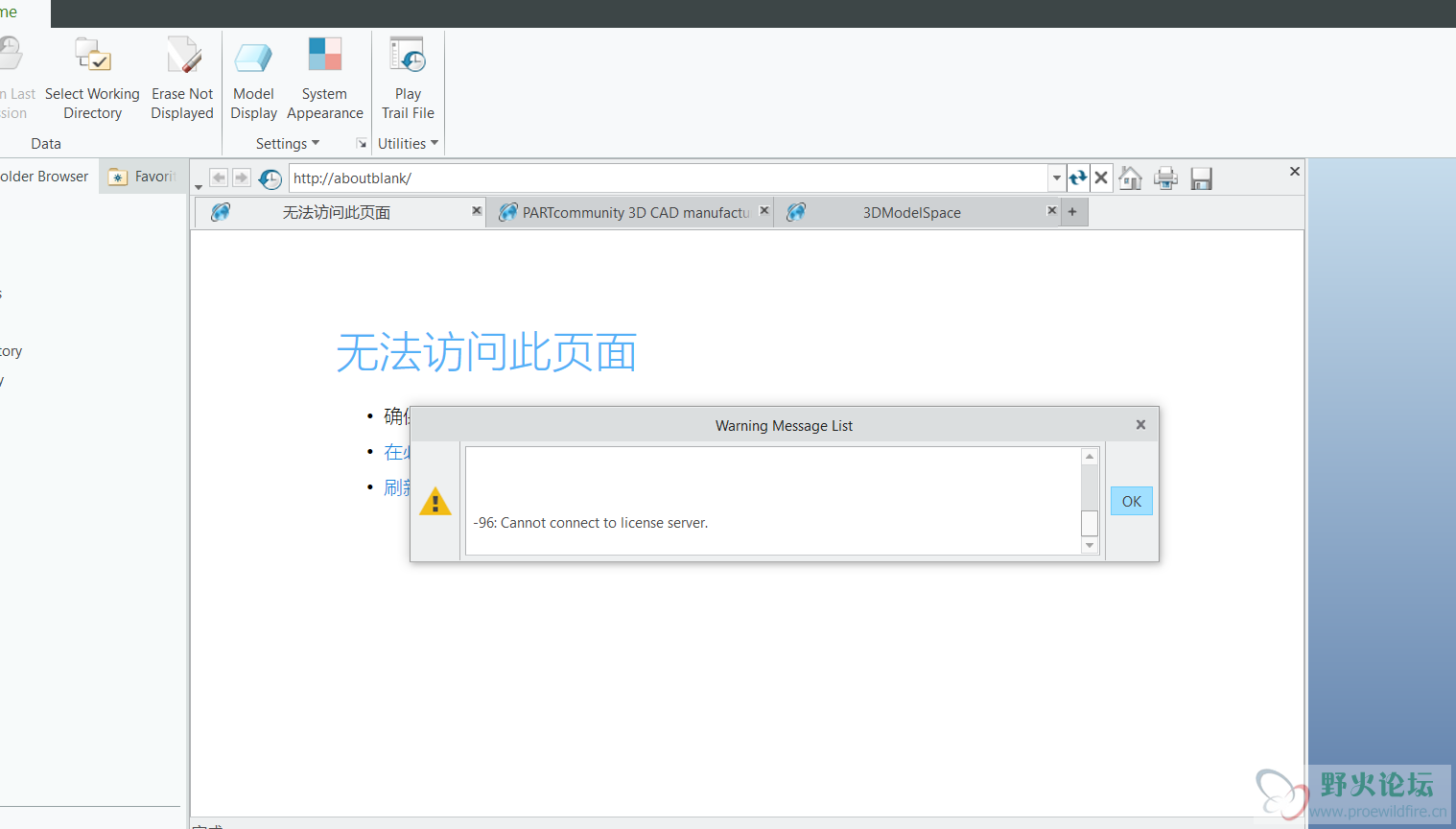Close the Warning Message List dialog
The width and height of the screenshot is (1456, 829).
click(1140, 425)
